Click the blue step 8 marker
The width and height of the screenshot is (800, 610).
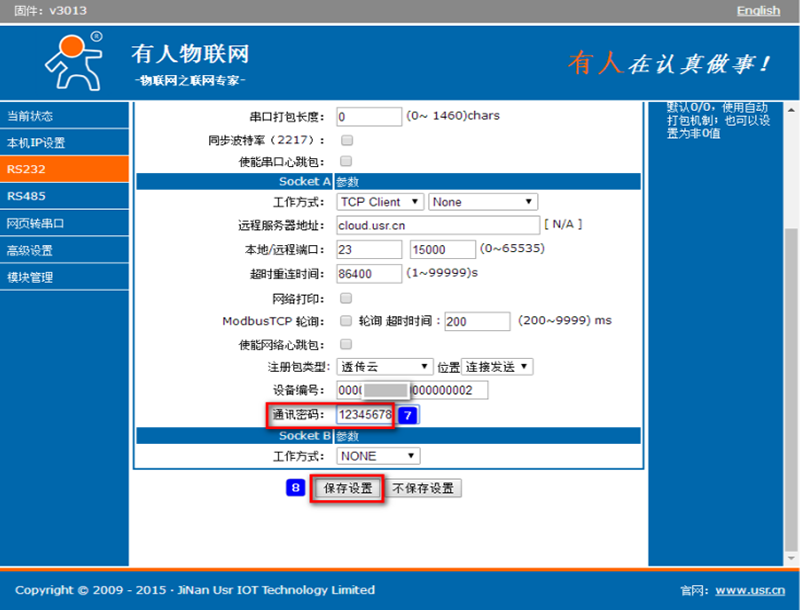tap(296, 488)
